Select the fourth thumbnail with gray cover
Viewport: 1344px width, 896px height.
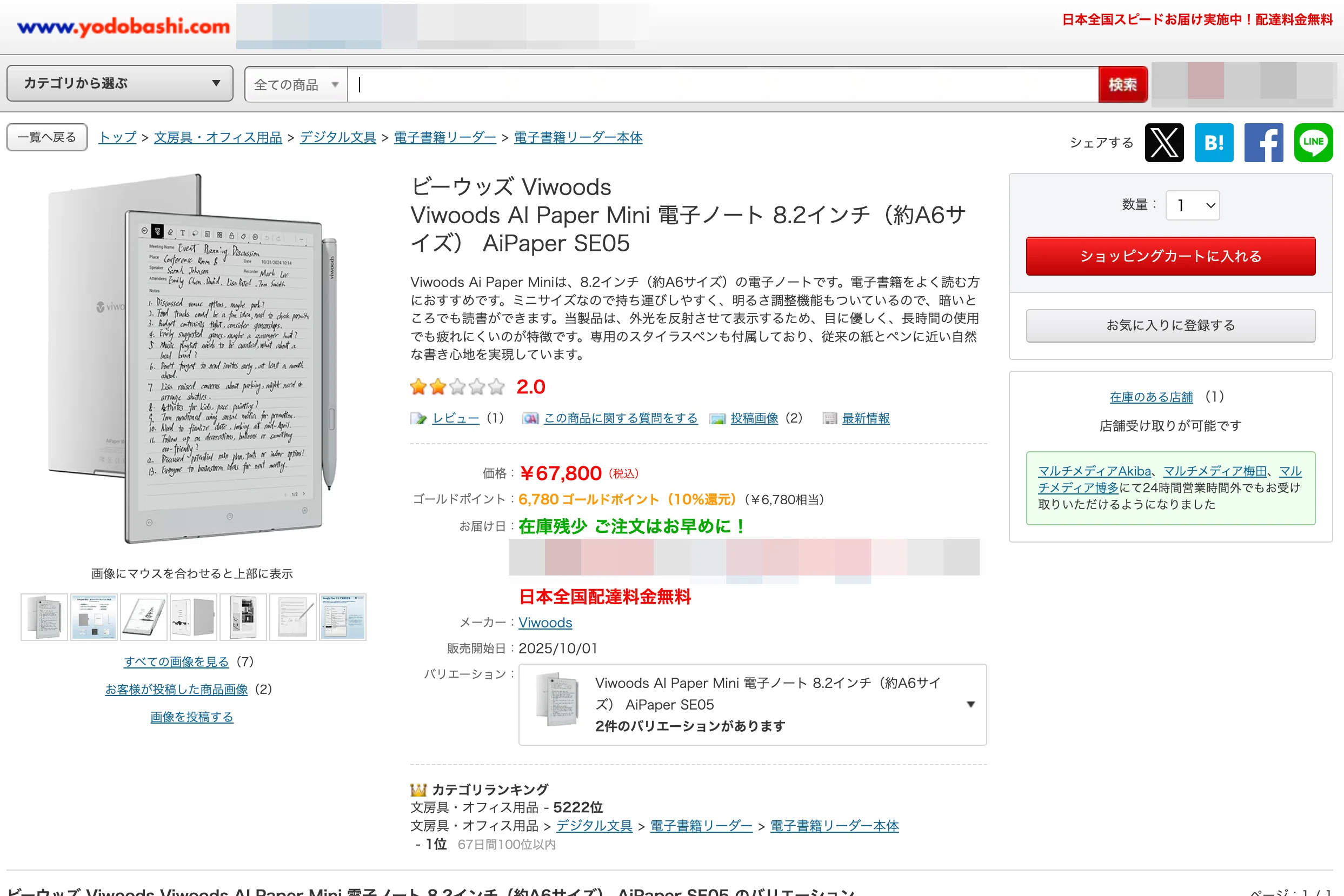click(194, 617)
